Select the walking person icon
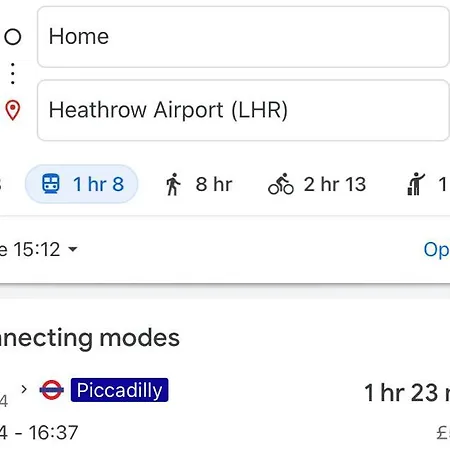The height and width of the screenshot is (450, 450). coord(173,184)
